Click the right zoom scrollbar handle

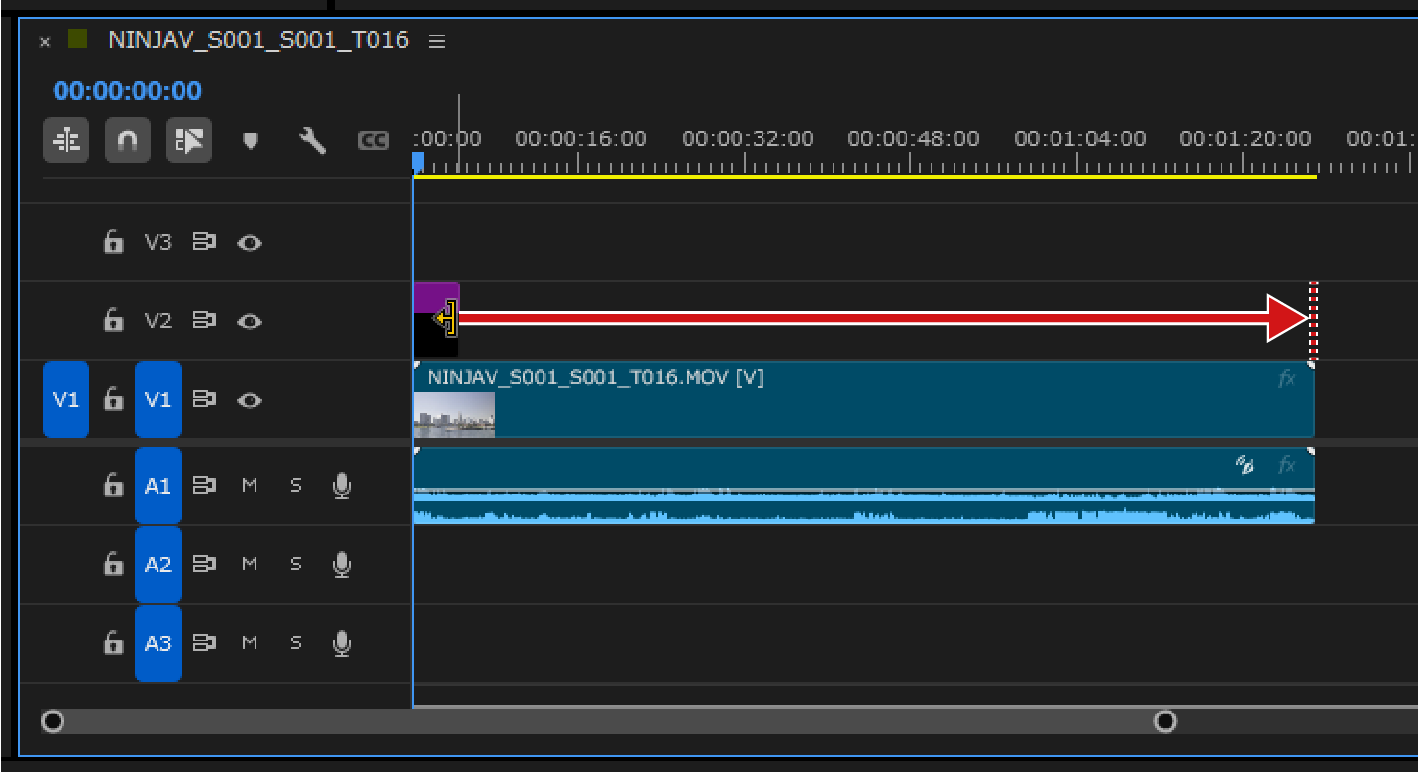[x=1165, y=721]
